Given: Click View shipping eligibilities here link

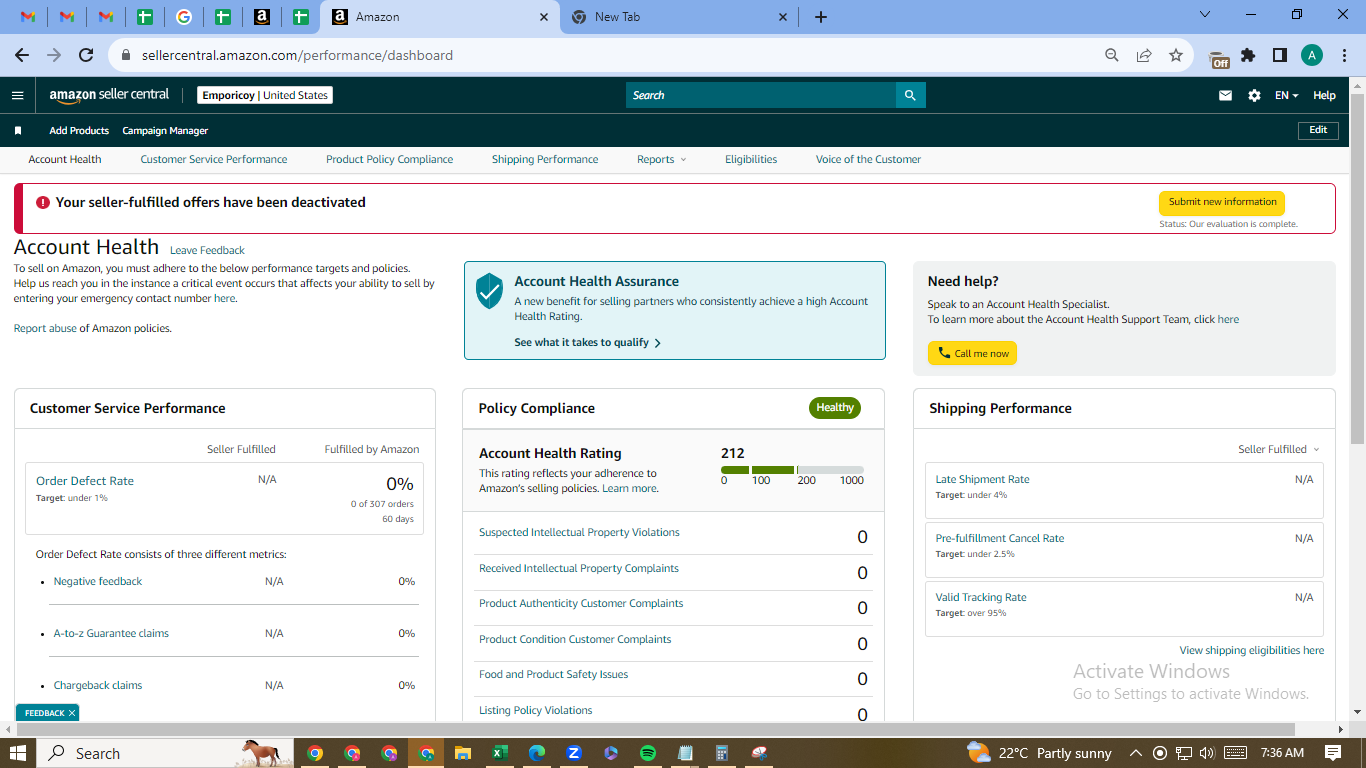Looking at the screenshot, I should point(1252,650).
